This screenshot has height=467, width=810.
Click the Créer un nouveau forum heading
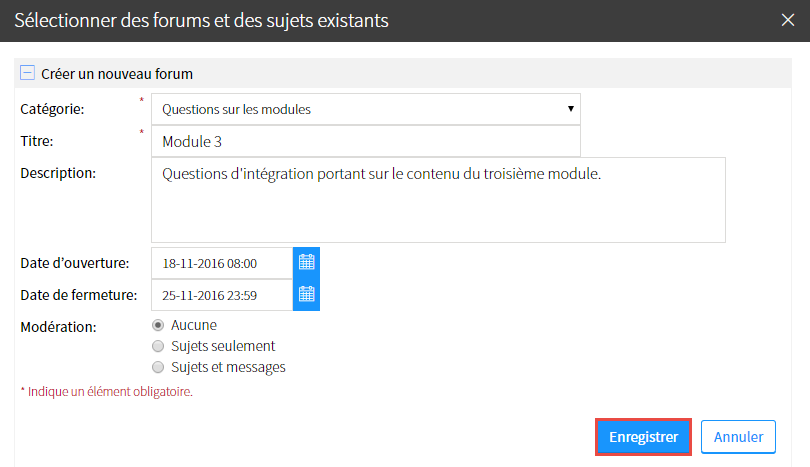(117, 74)
